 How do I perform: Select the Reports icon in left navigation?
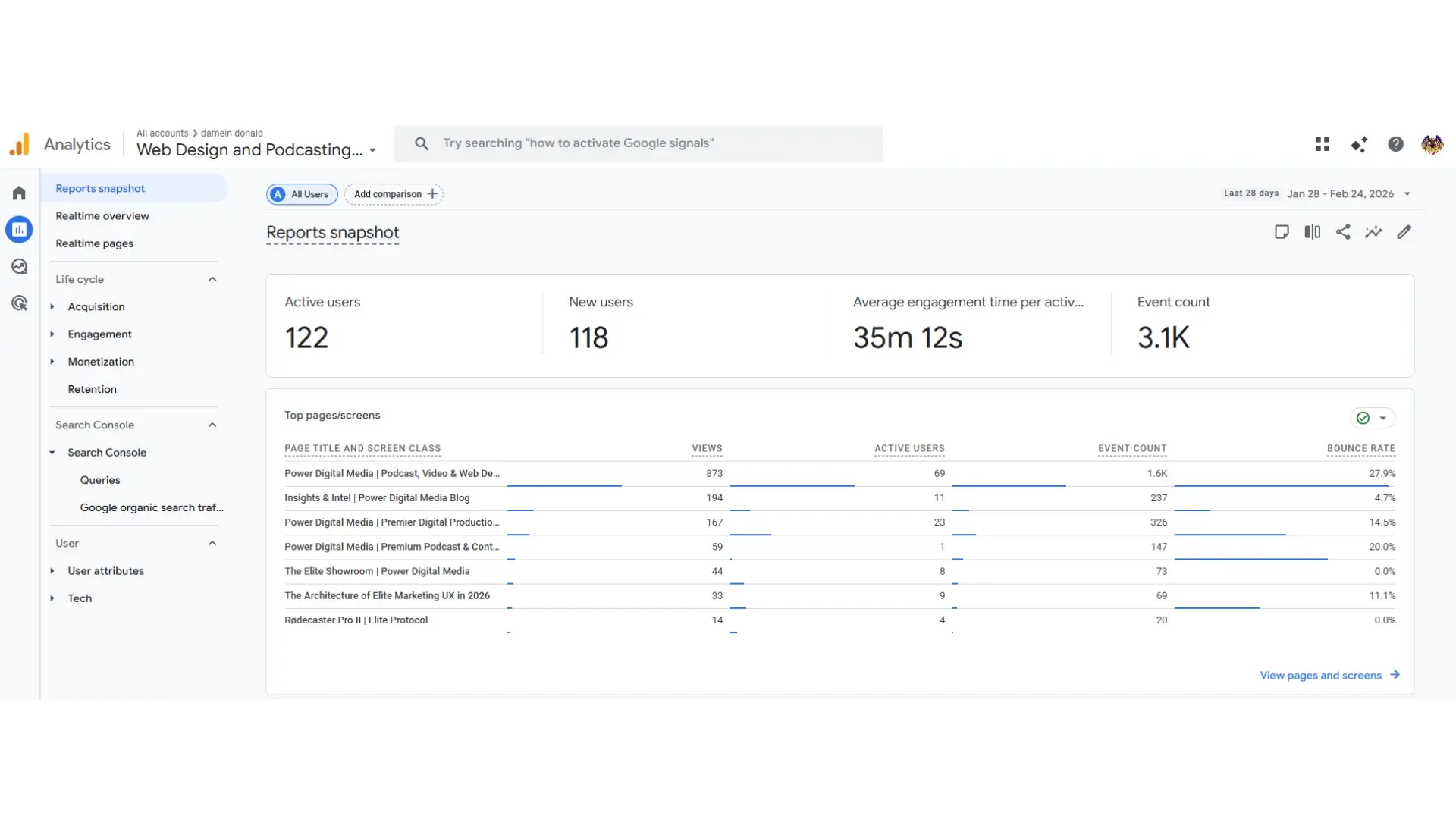click(19, 229)
